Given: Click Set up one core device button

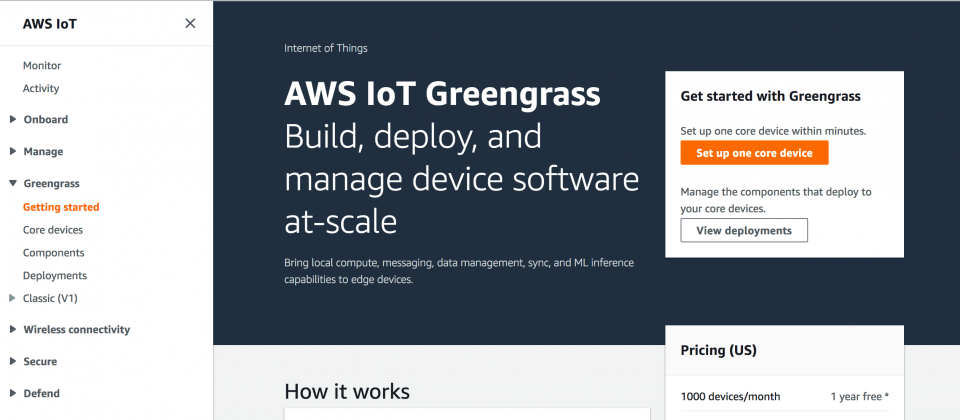Looking at the screenshot, I should tap(754, 153).
